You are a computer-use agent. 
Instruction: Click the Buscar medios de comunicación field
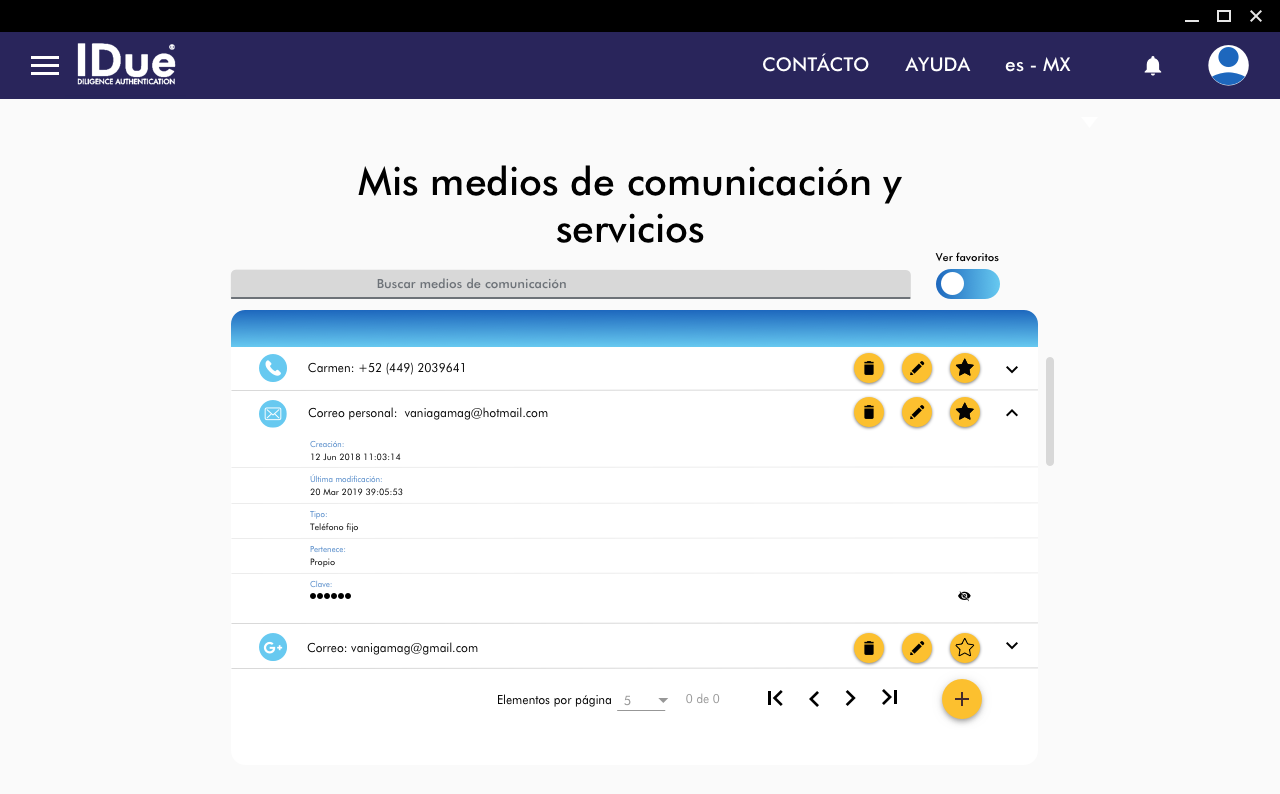pos(570,284)
